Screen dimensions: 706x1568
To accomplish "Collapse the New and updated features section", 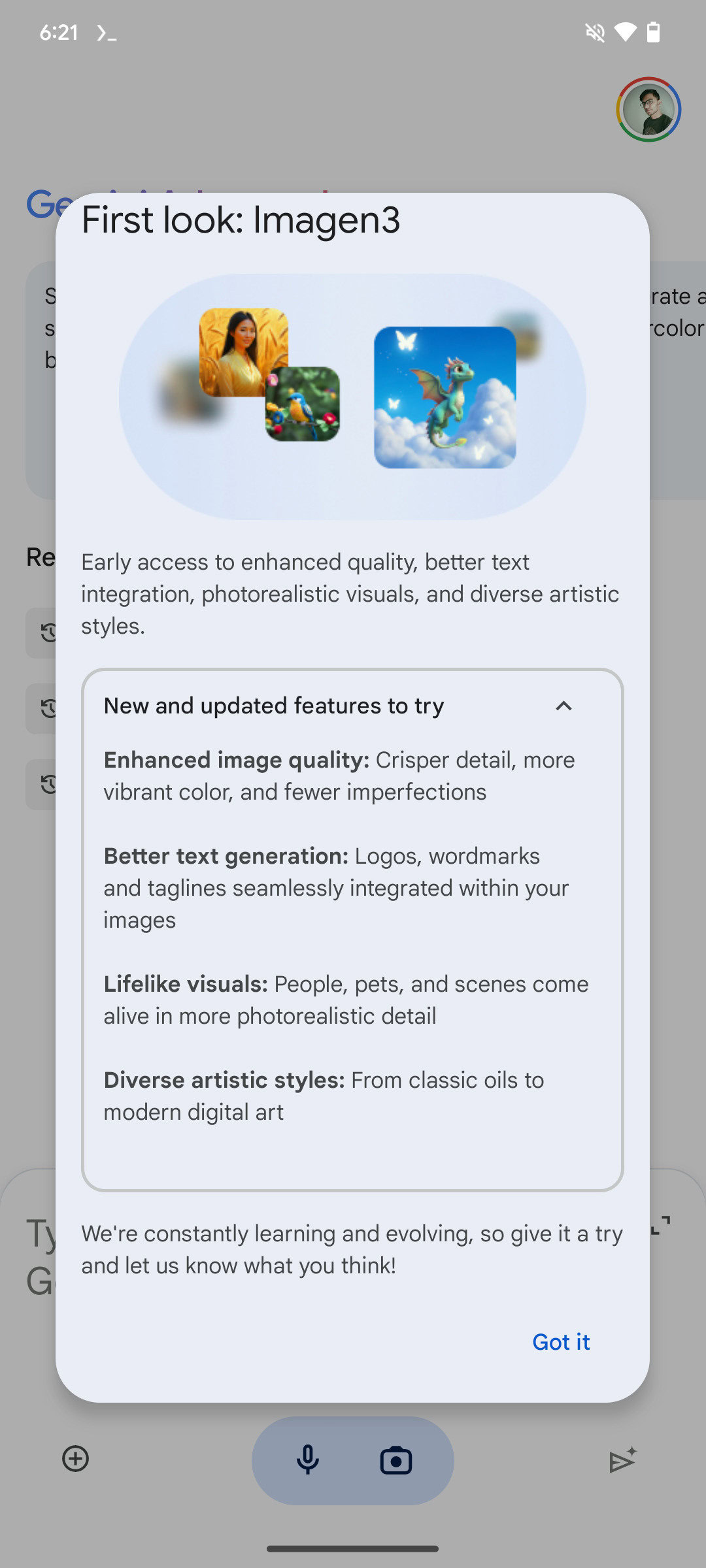I will (563, 706).
